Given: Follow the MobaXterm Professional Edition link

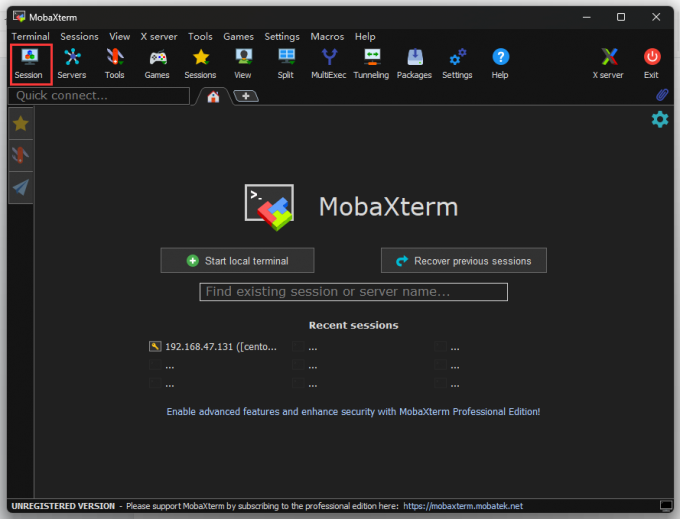Looking at the screenshot, I should pyautogui.click(x=353, y=411).
